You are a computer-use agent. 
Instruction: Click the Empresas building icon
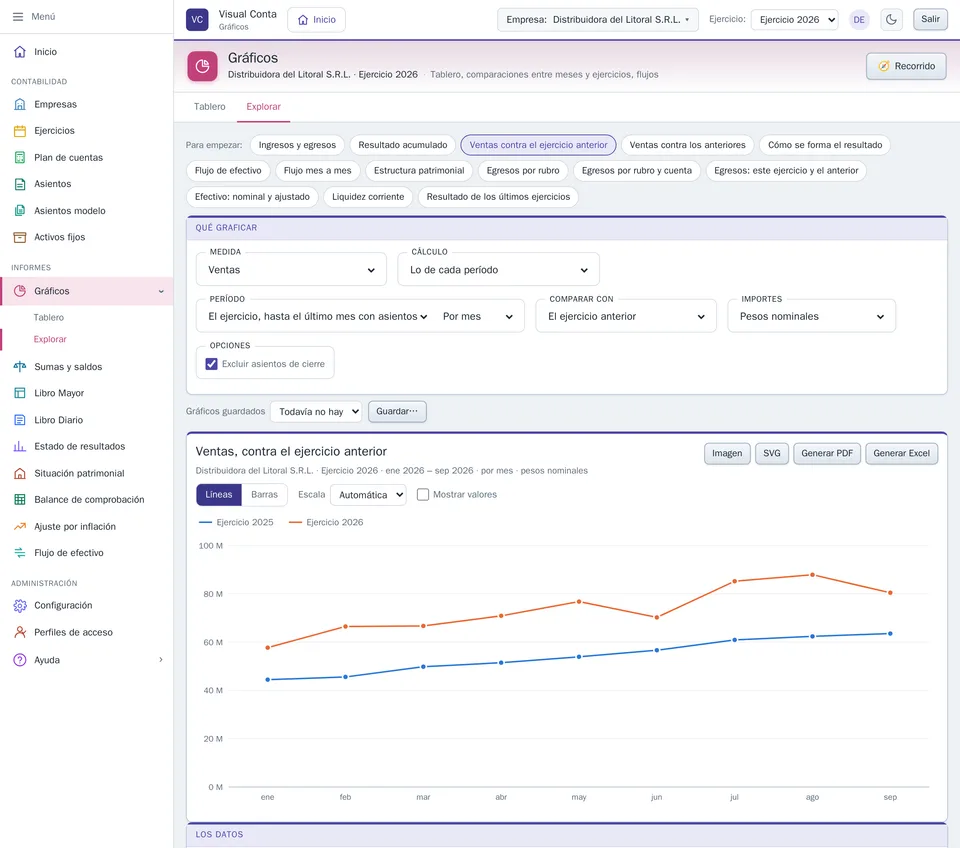click(20, 104)
